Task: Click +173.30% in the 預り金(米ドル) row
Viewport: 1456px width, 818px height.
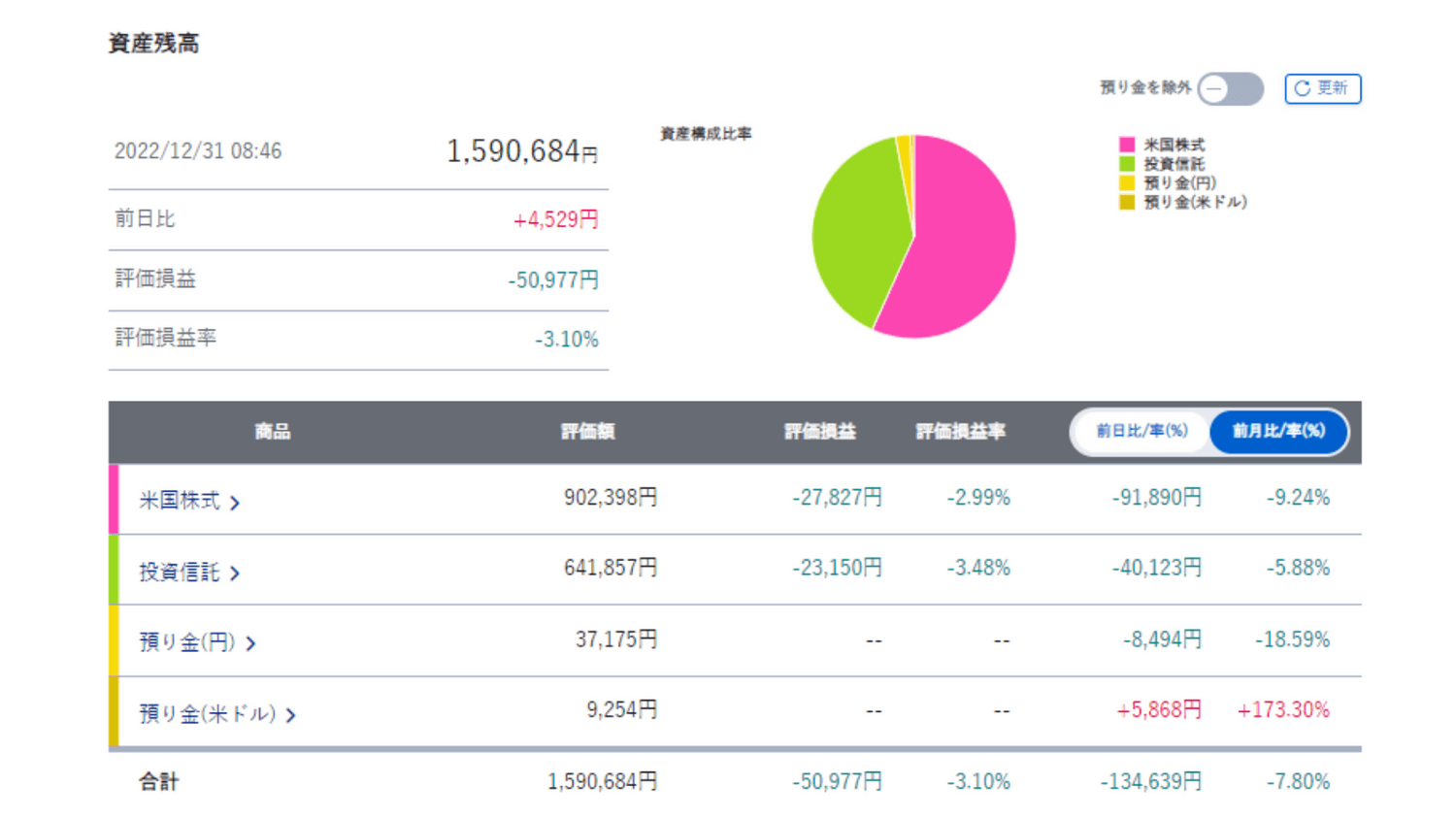Action: click(x=1283, y=709)
